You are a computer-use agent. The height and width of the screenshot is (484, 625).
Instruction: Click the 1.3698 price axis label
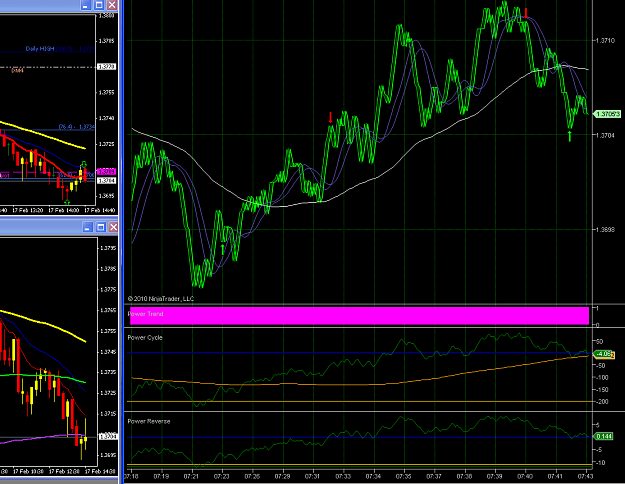coord(605,230)
